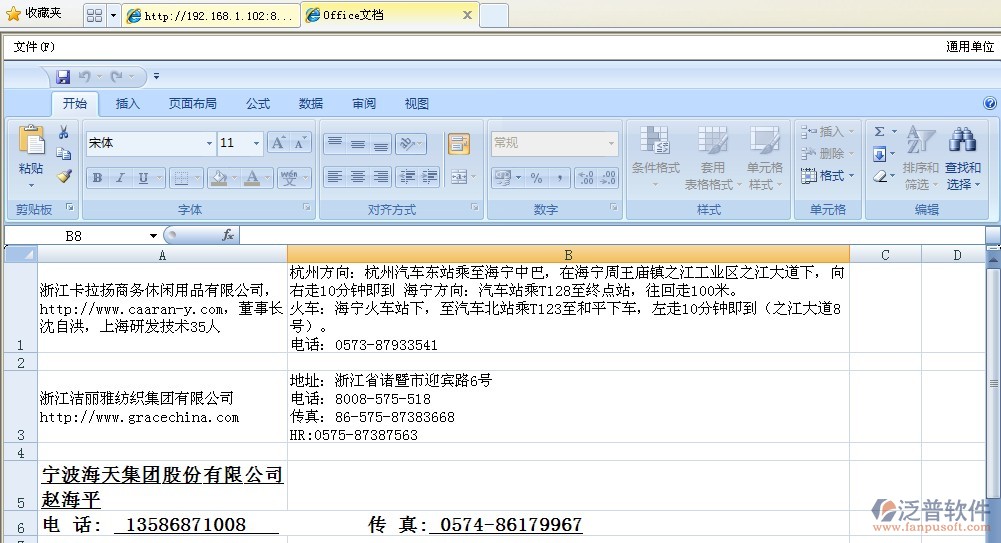This screenshot has width=1001, height=543.
Task: Click the Redo arrow in quick access toolbar
Action: (116, 77)
